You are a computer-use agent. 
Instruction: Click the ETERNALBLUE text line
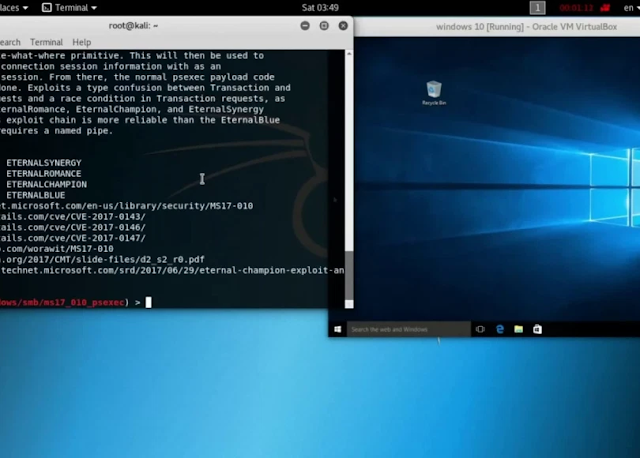coord(36,195)
